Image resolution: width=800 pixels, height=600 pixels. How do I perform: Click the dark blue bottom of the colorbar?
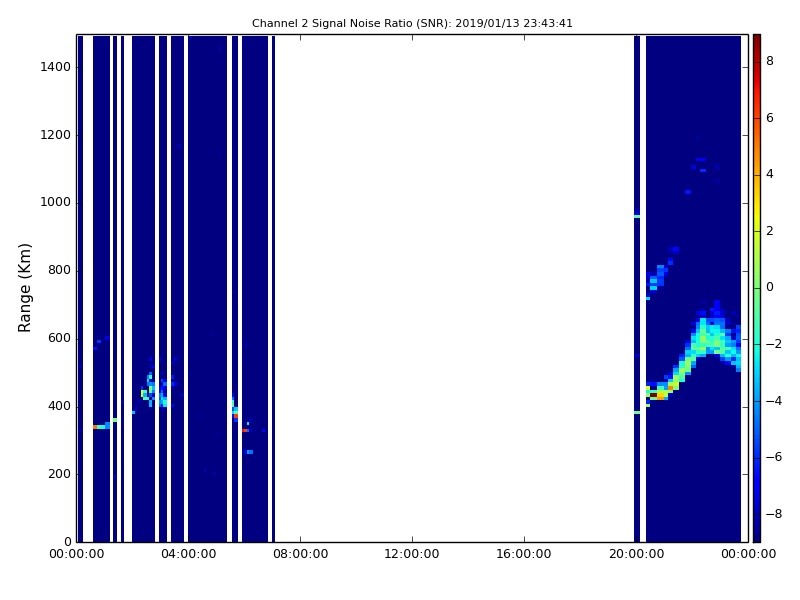tap(757, 533)
